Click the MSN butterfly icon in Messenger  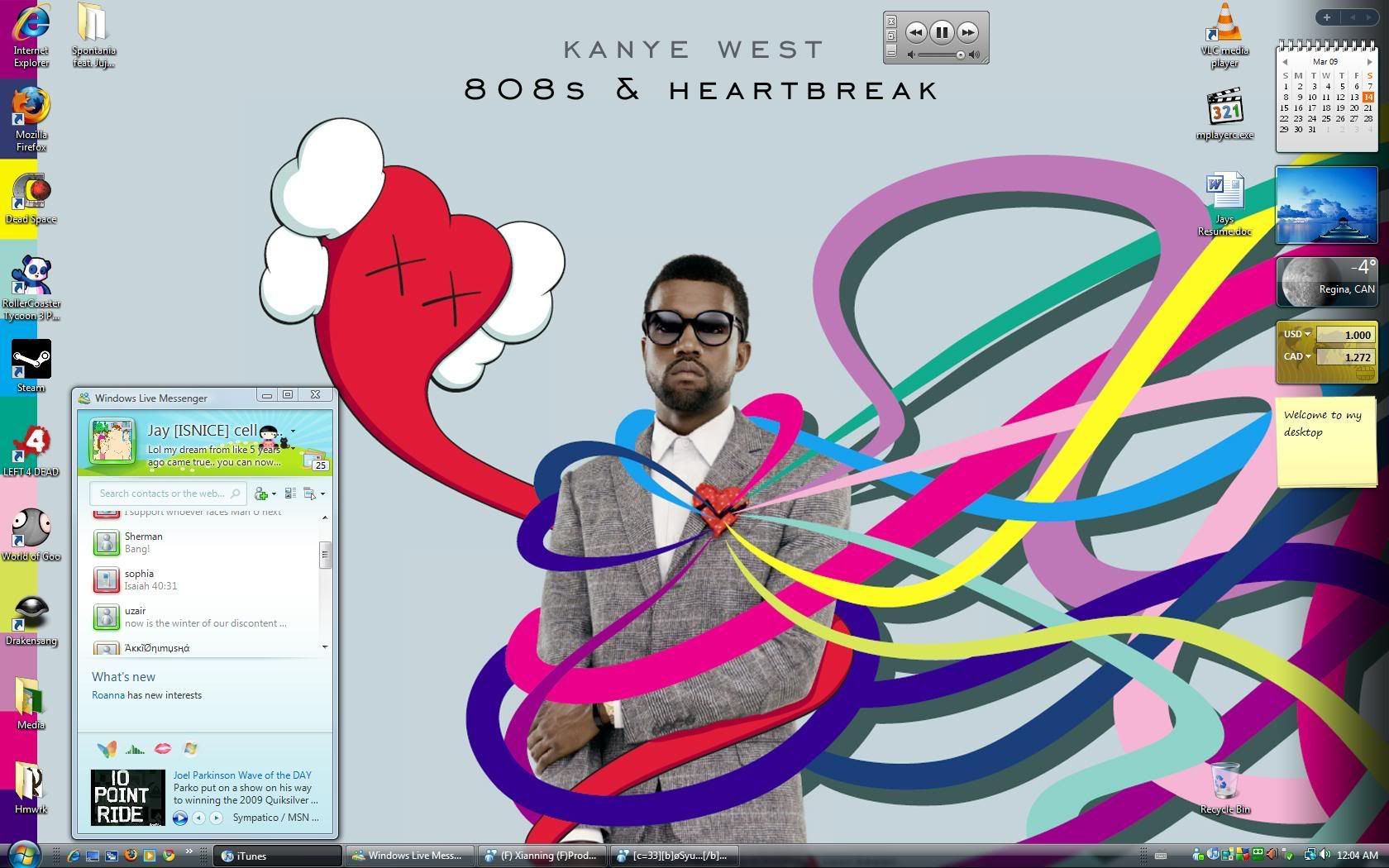pyautogui.click(x=107, y=749)
